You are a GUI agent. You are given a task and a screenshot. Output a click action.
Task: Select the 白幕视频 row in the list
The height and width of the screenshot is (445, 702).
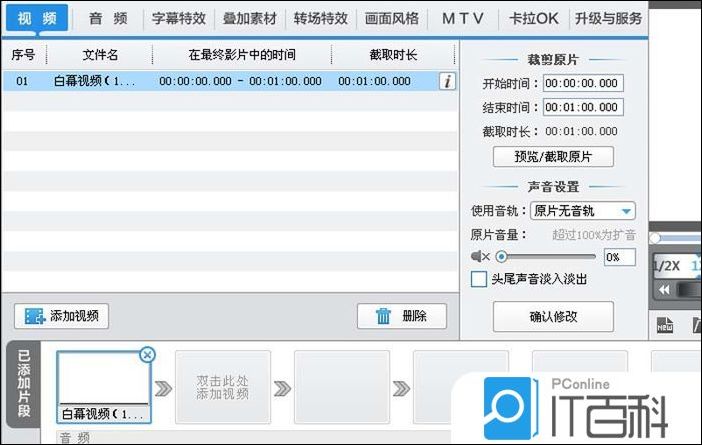click(230, 81)
